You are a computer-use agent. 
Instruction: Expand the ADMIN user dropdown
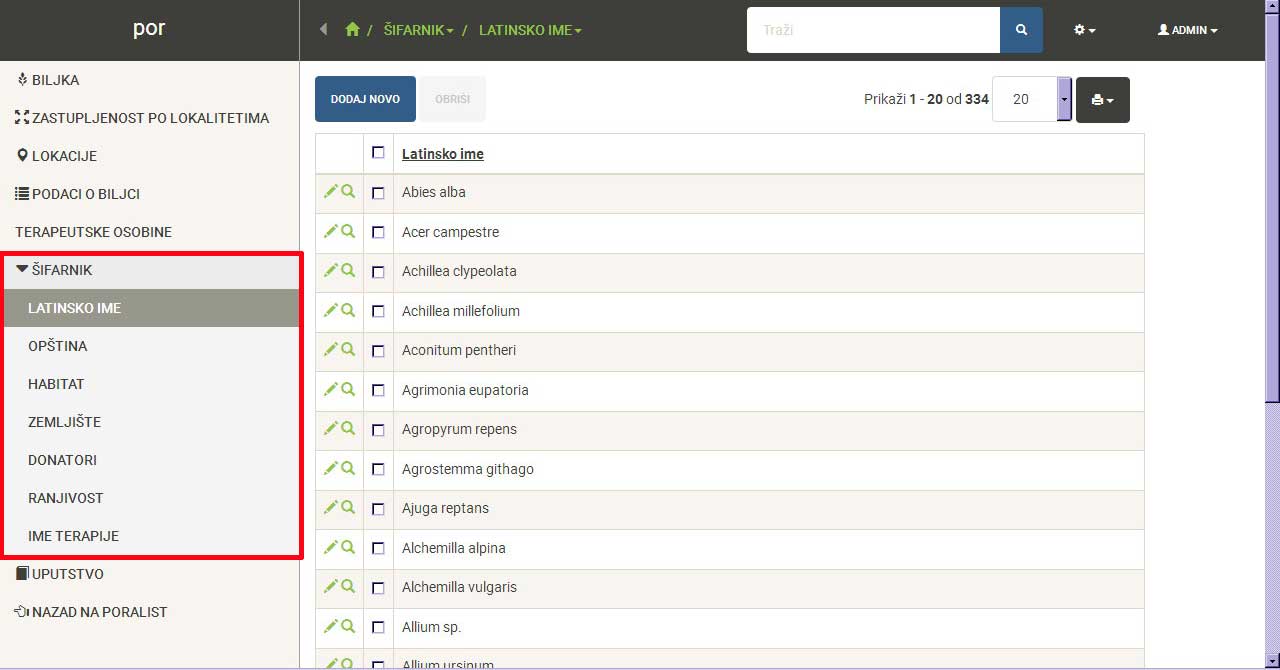coord(1187,30)
